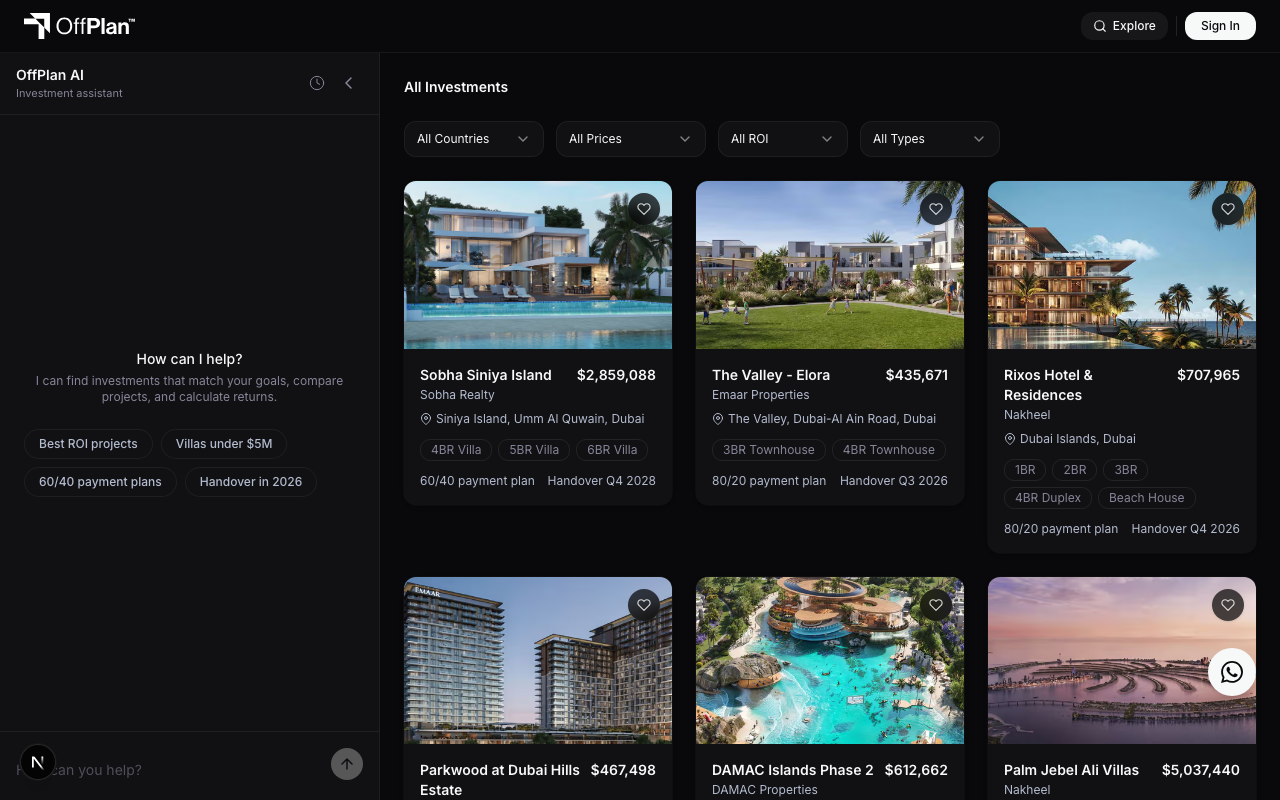
Task: Send message with the arrow button
Action: point(347,764)
